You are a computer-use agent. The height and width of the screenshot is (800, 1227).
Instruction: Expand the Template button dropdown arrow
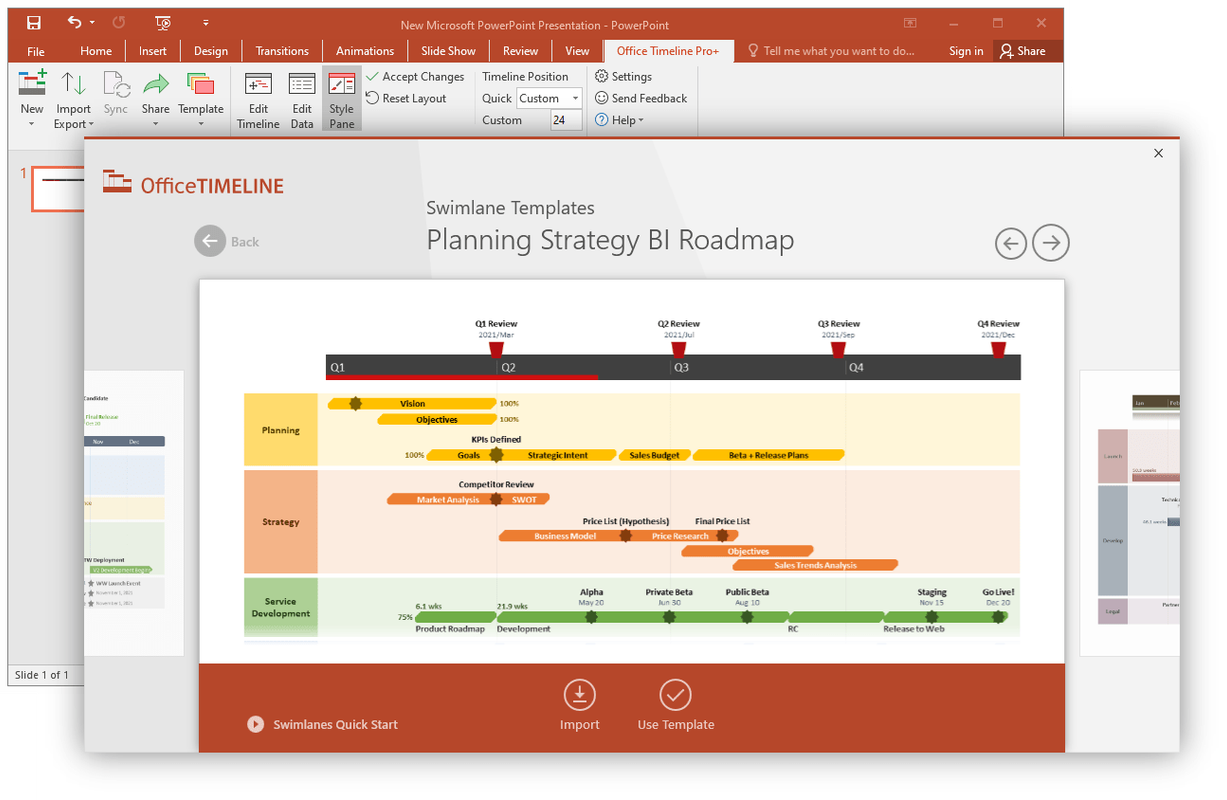click(x=201, y=125)
